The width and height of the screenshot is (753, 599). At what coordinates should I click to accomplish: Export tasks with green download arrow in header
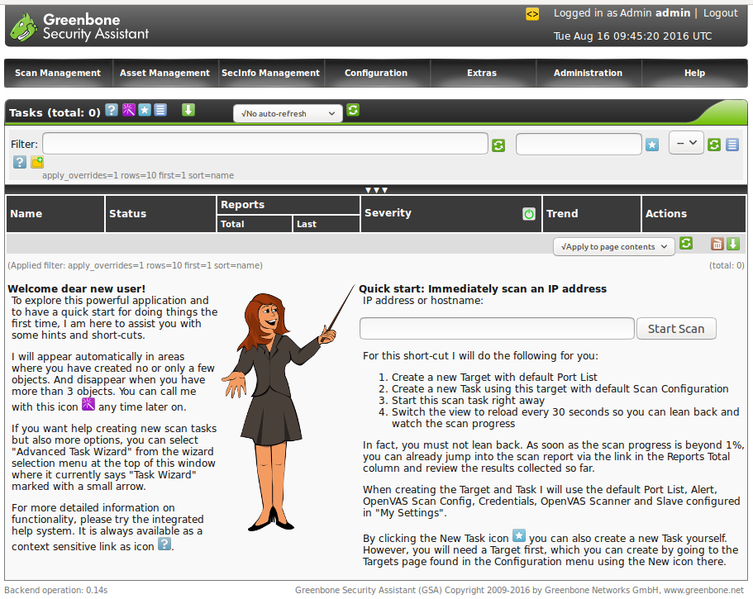[x=188, y=110]
